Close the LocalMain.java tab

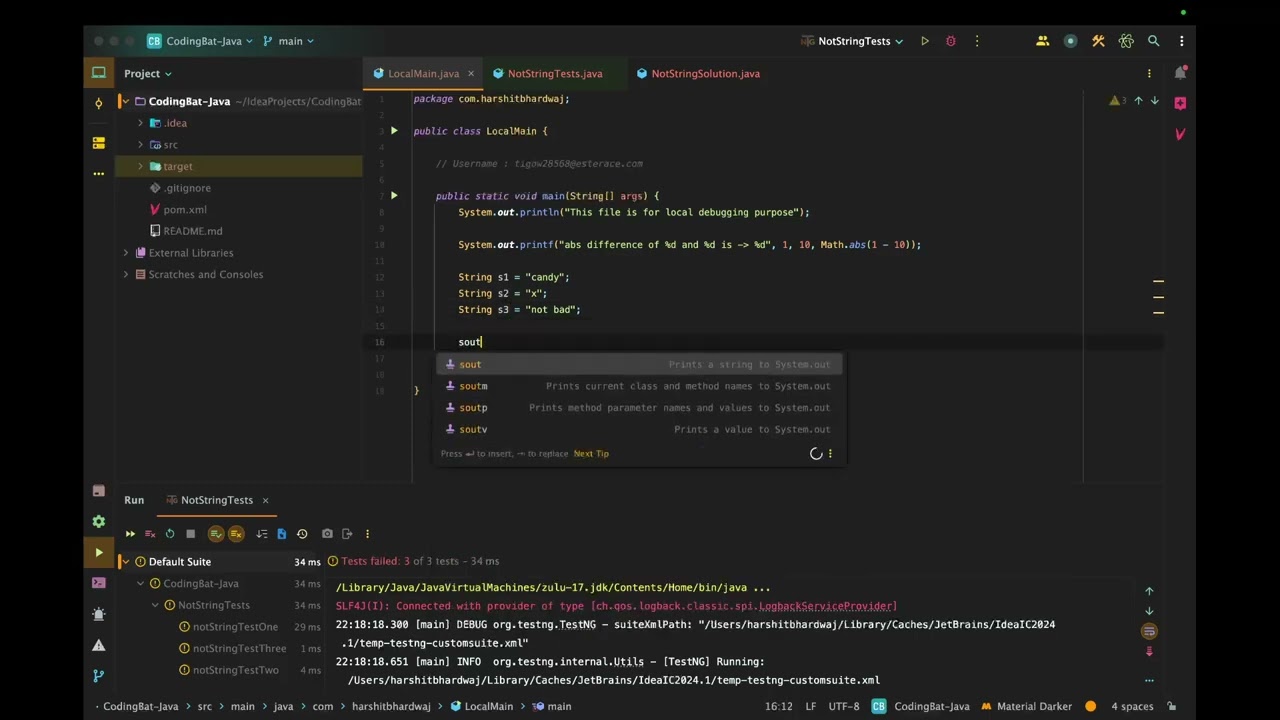(x=471, y=73)
